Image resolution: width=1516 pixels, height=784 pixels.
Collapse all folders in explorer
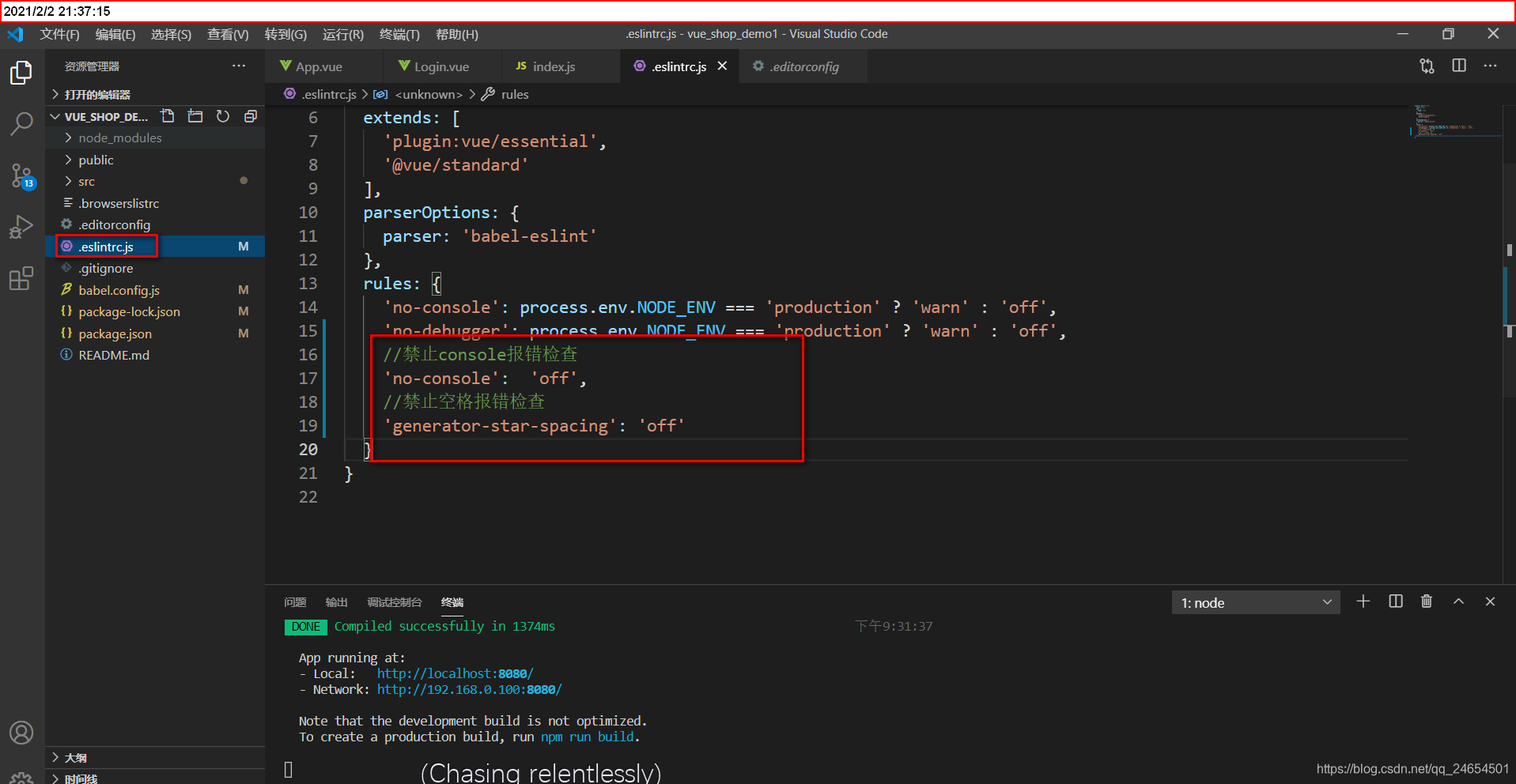251,116
